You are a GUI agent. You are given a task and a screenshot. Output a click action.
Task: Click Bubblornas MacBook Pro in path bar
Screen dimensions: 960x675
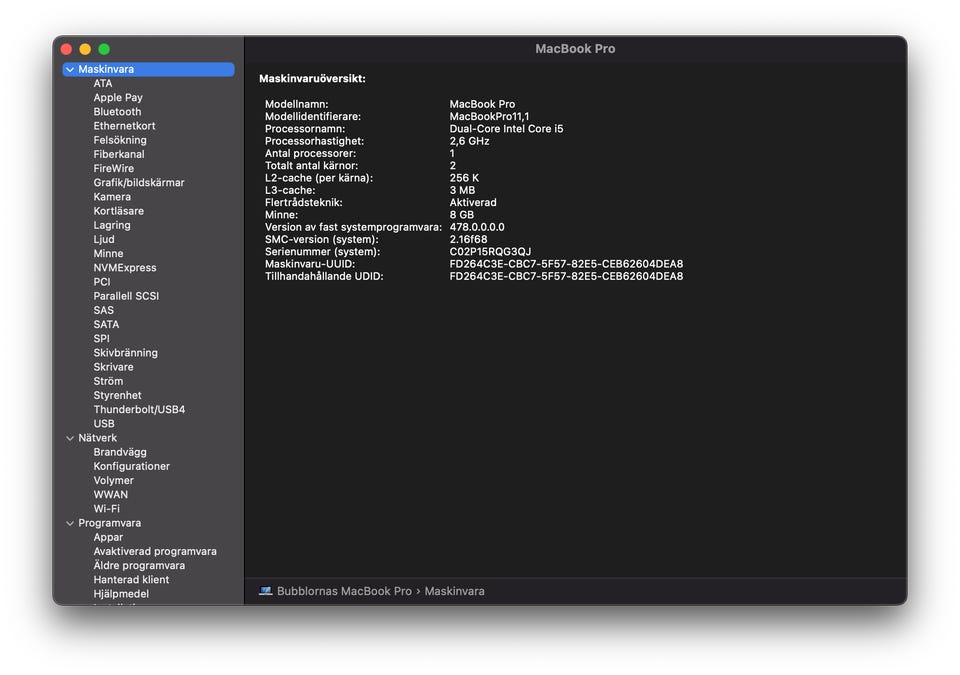click(x=344, y=591)
